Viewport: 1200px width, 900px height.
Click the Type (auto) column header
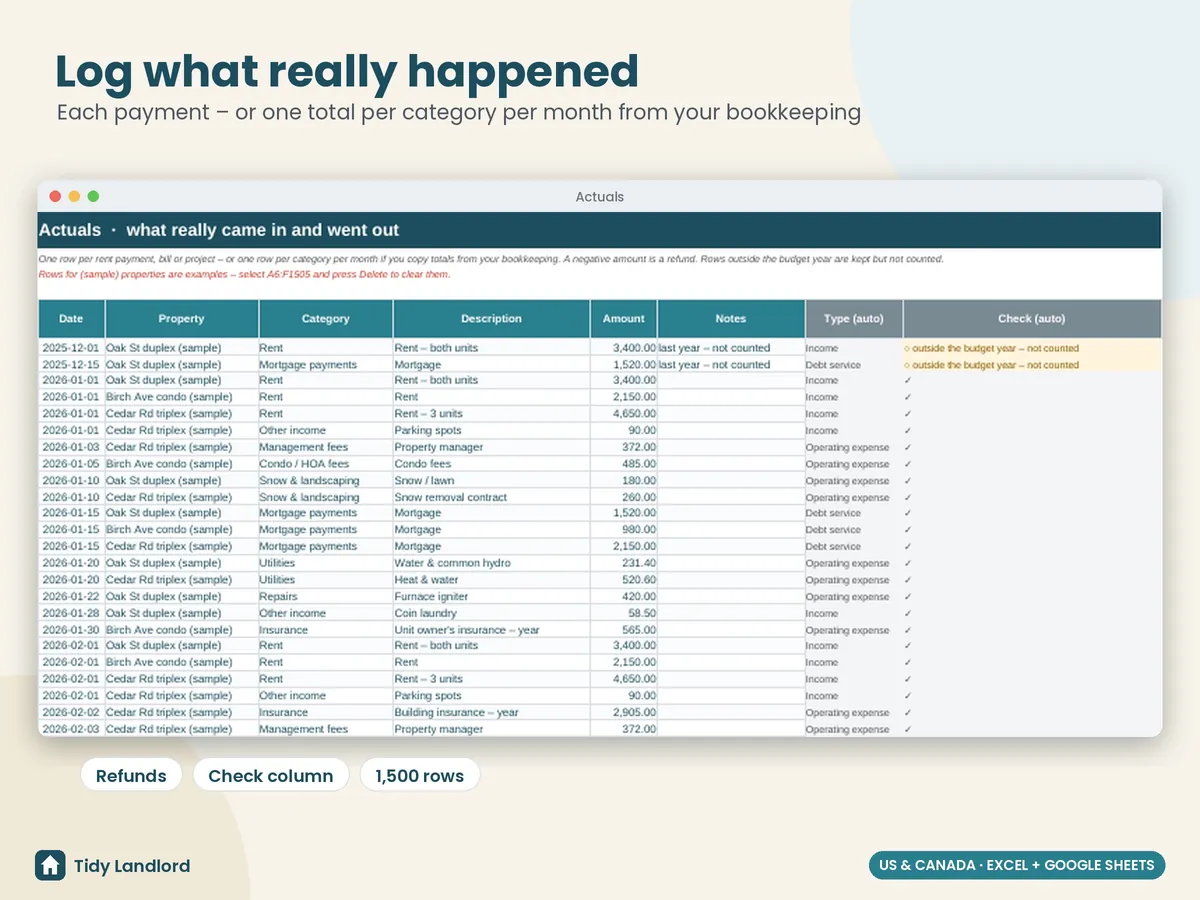(x=854, y=319)
